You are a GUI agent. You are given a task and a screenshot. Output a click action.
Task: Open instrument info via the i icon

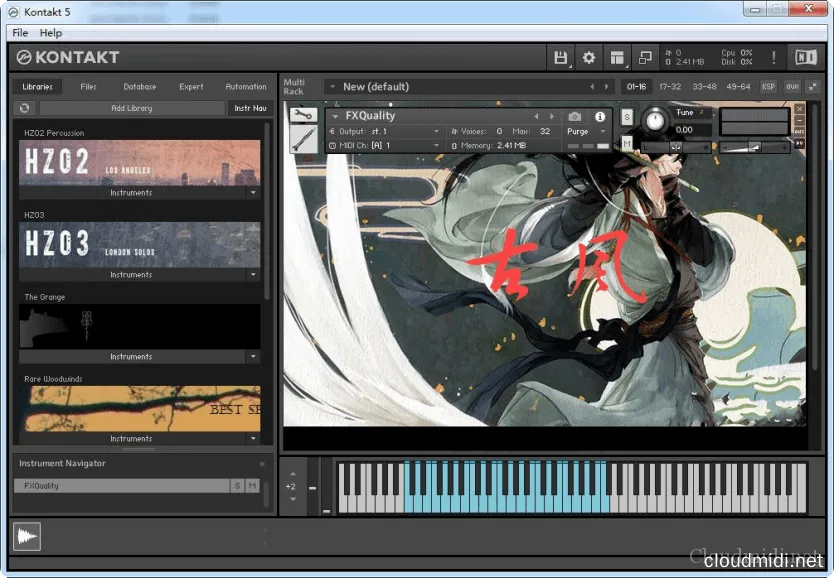pyautogui.click(x=598, y=116)
